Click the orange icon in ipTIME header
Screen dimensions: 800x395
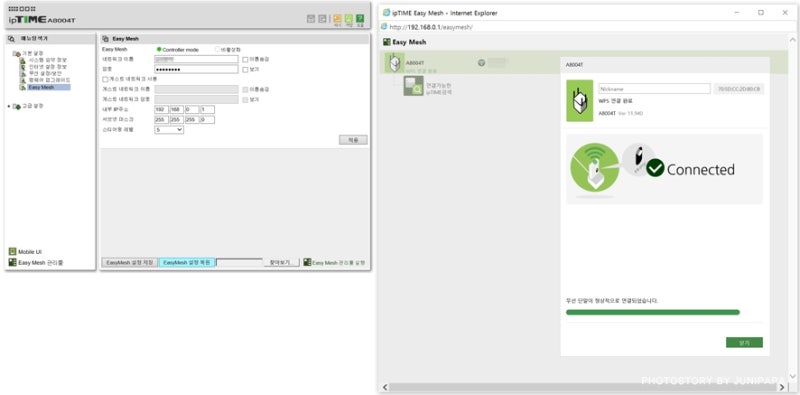(337, 19)
